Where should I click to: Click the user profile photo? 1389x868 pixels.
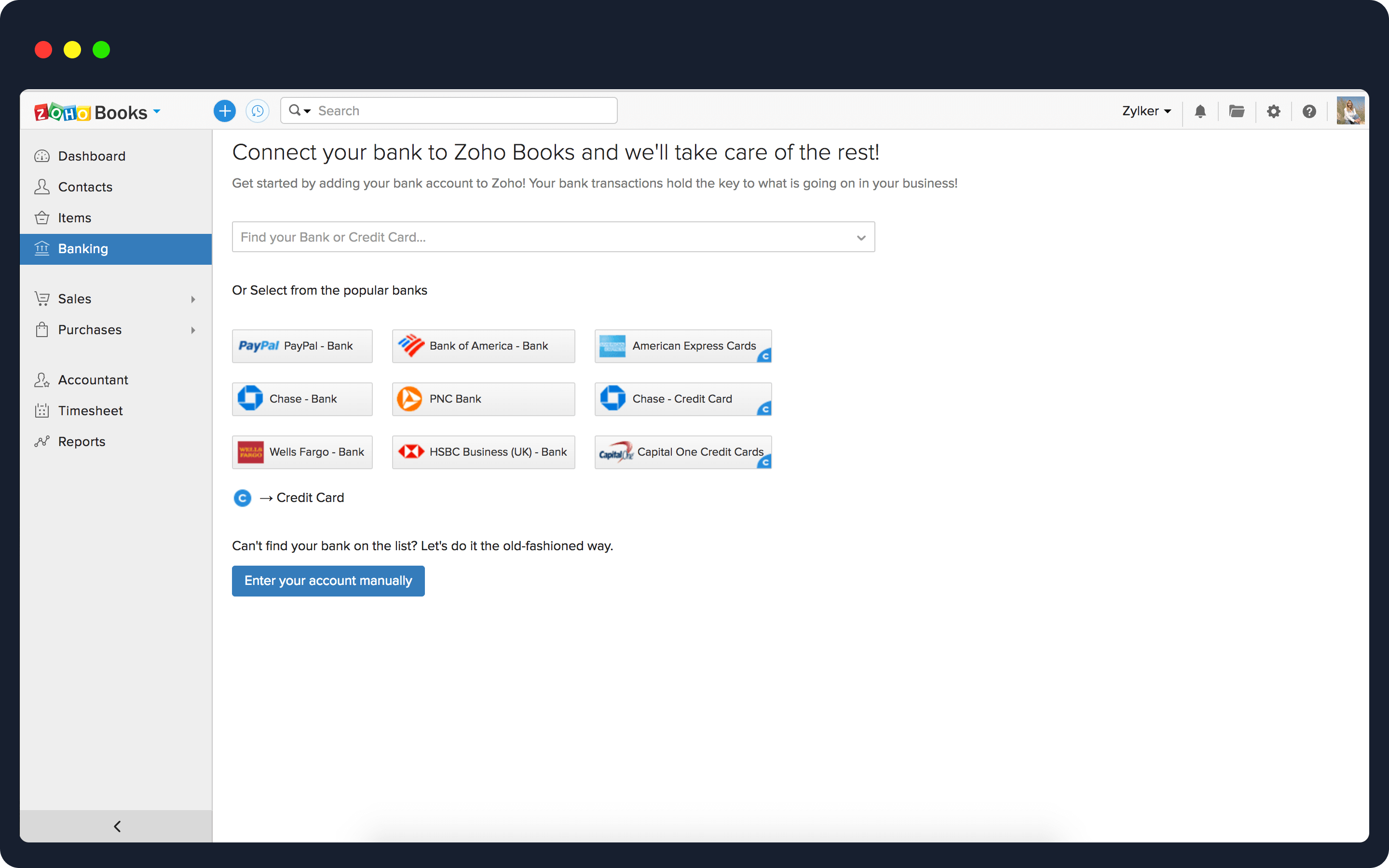[x=1349, y=111]
